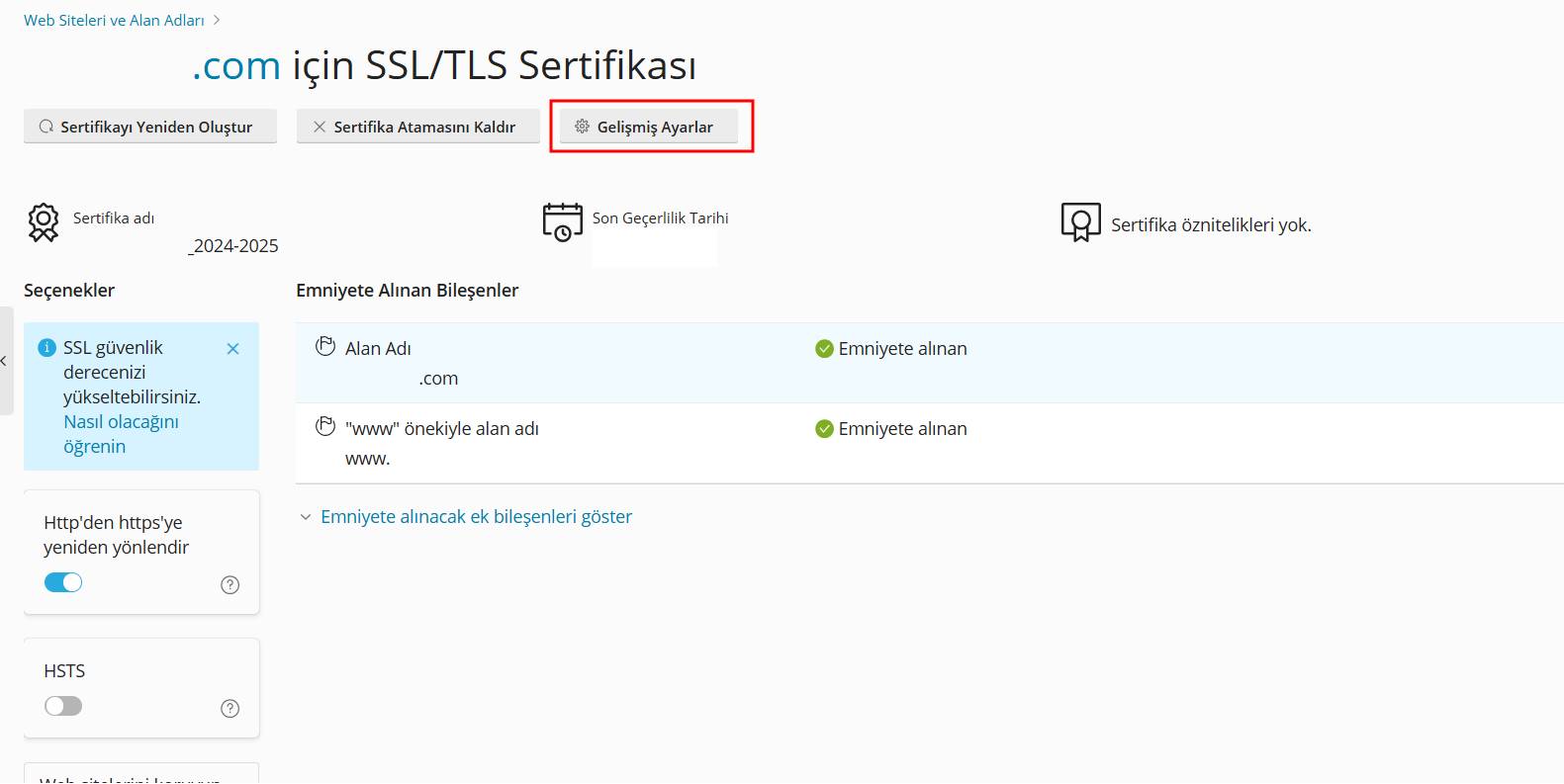Open Web Siteleri ve Alan Adları breadcrumb
Viewport: 1564px width, 784px height.
point(114,20)
